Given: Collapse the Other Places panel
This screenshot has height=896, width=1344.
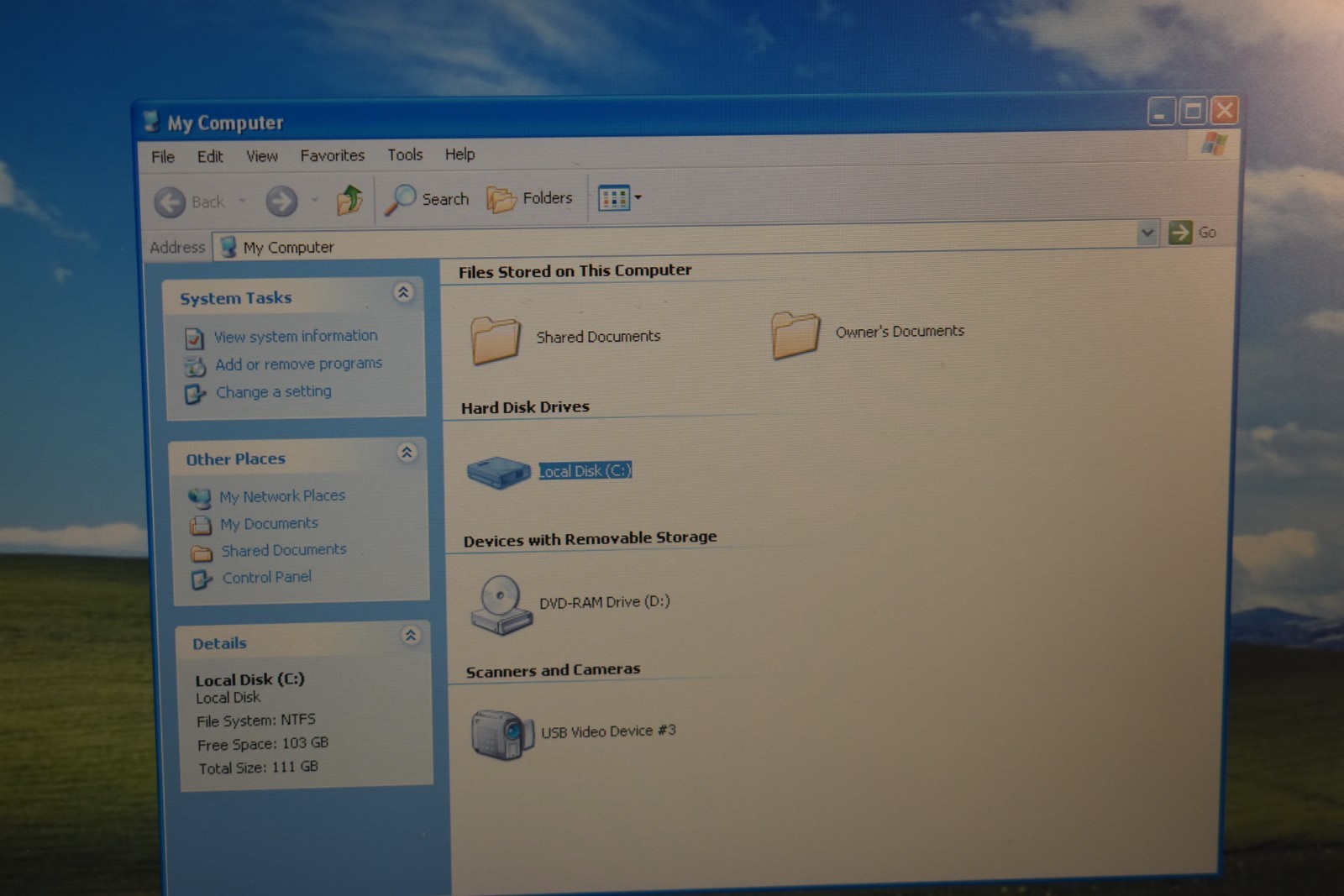Looking at the screenshot, I should [x=407, y=453].
